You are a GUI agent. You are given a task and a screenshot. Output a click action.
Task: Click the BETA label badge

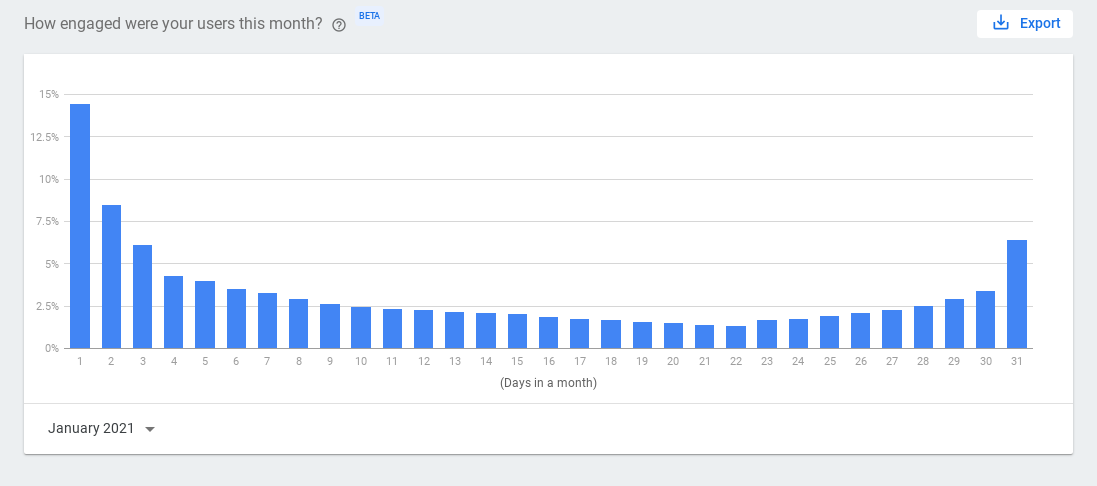tap(369, 17)
